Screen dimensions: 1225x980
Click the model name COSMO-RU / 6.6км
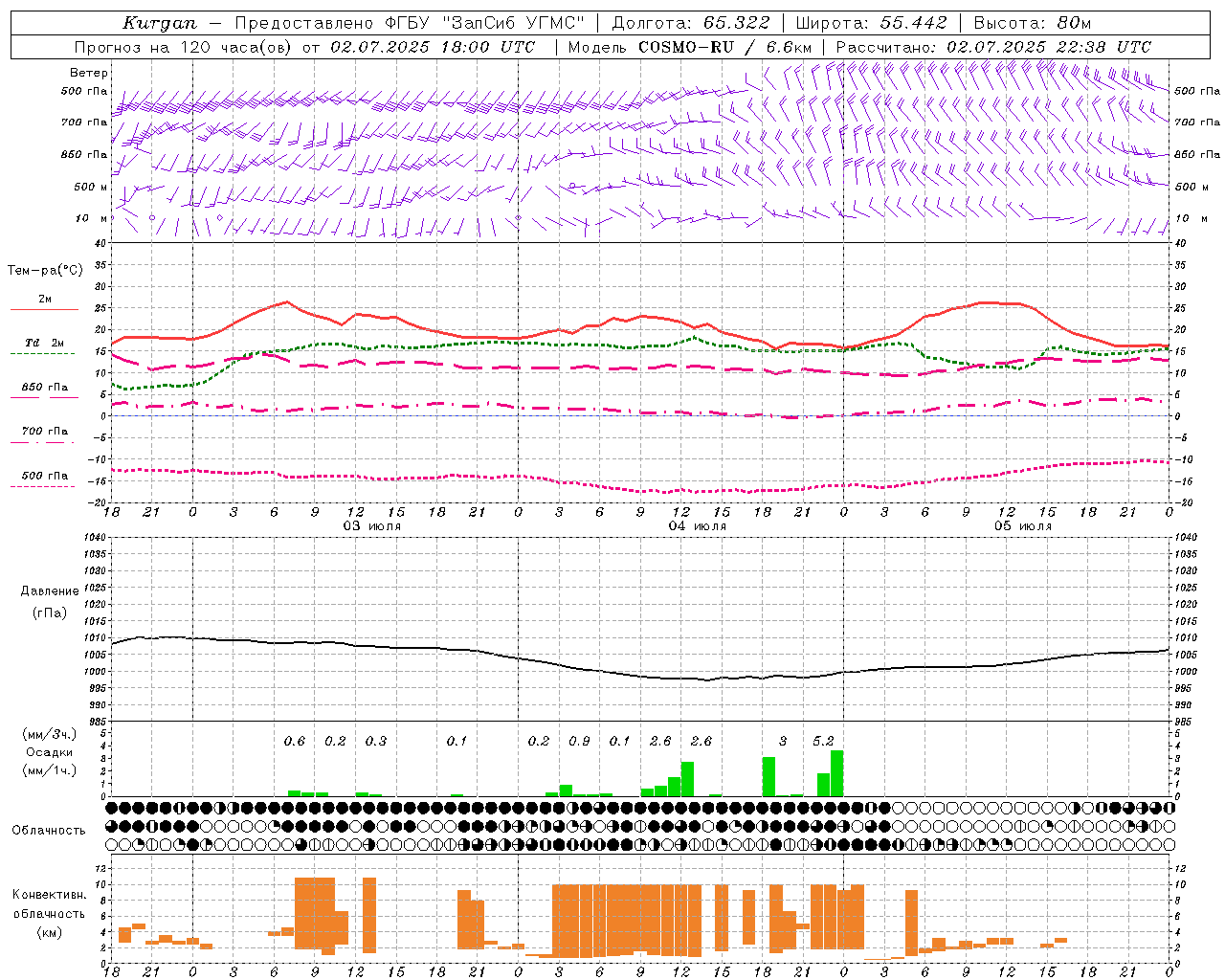click(x=725, y=47)
